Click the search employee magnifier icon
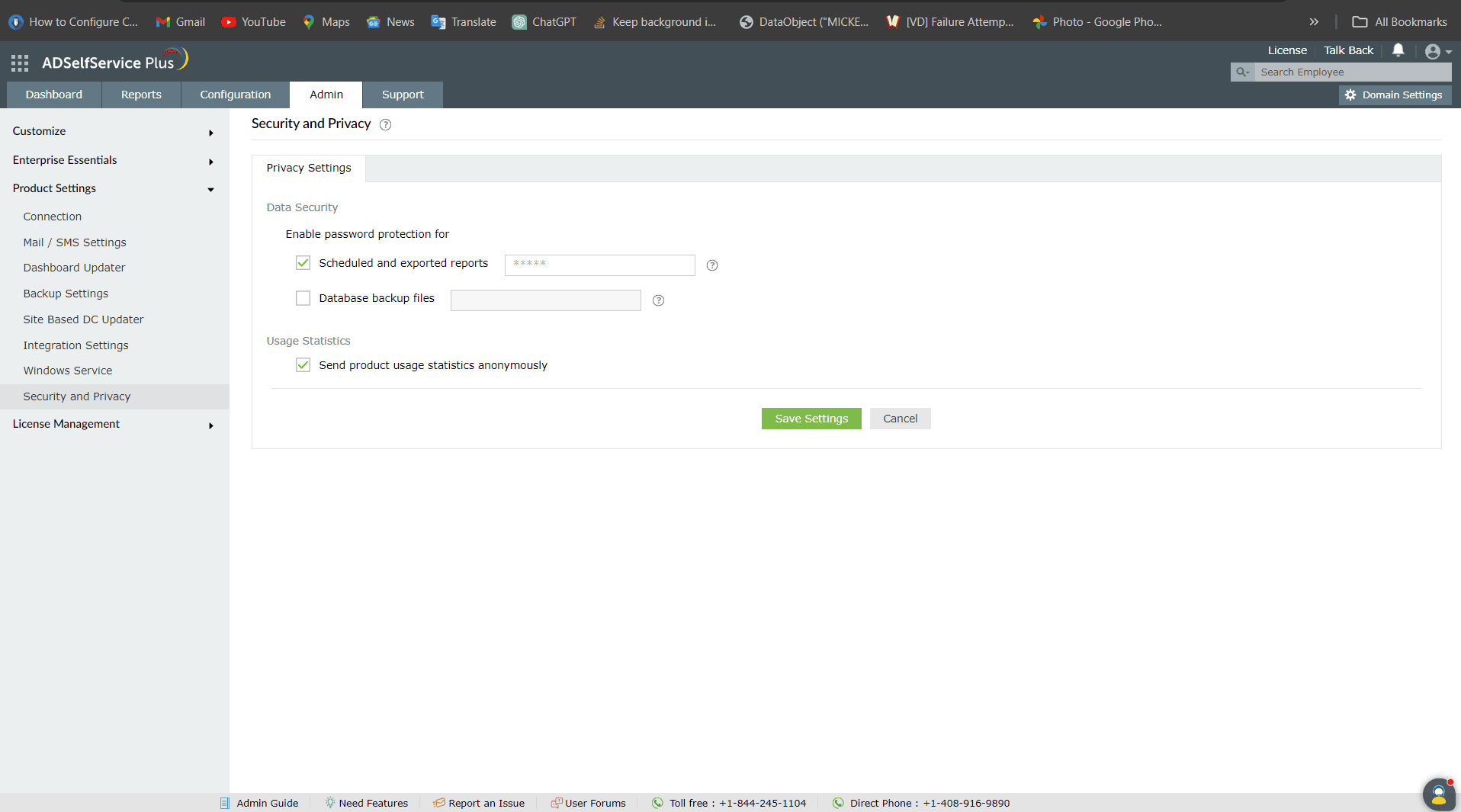1461x812 pixels. tap(1242, 72)
